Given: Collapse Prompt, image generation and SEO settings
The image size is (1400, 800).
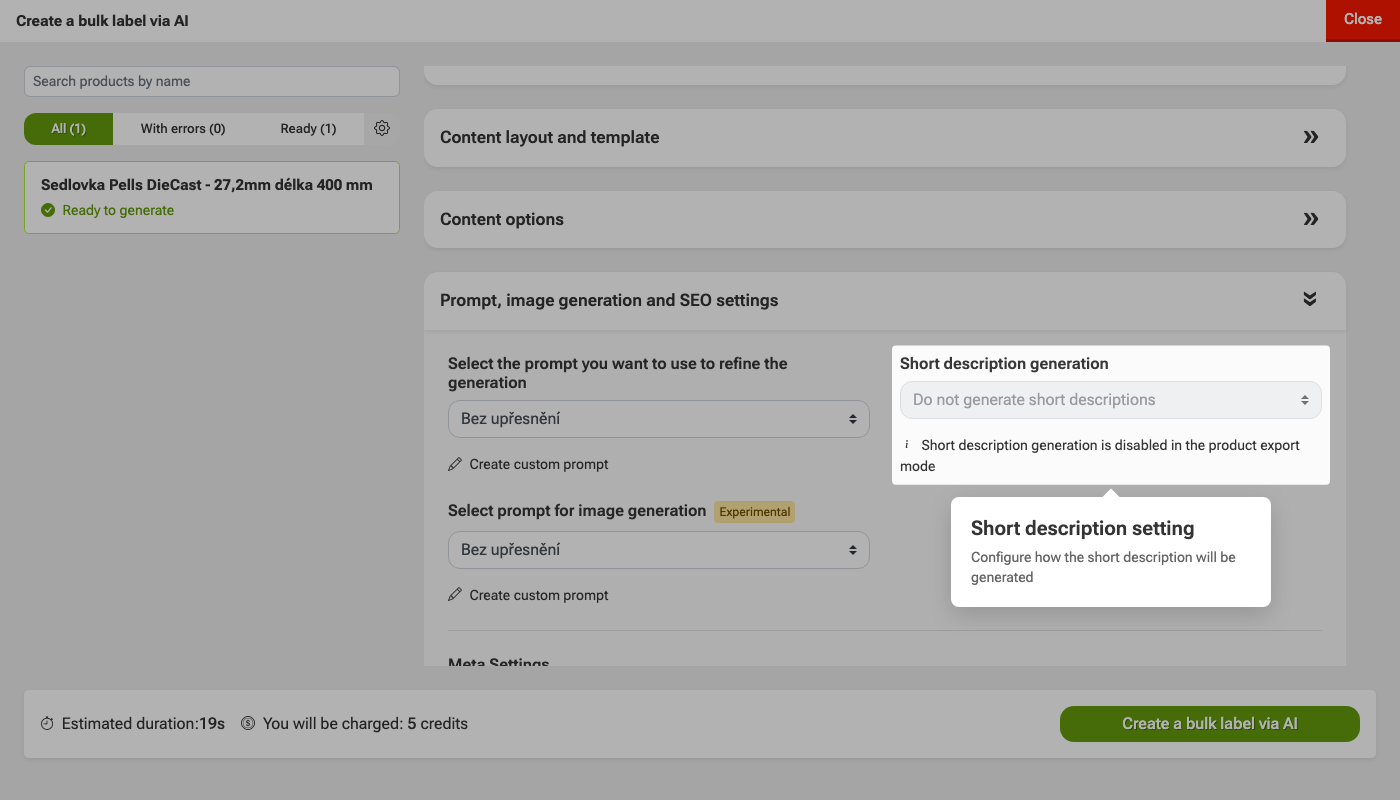Looking at the screenshot, I should (885, 300).
